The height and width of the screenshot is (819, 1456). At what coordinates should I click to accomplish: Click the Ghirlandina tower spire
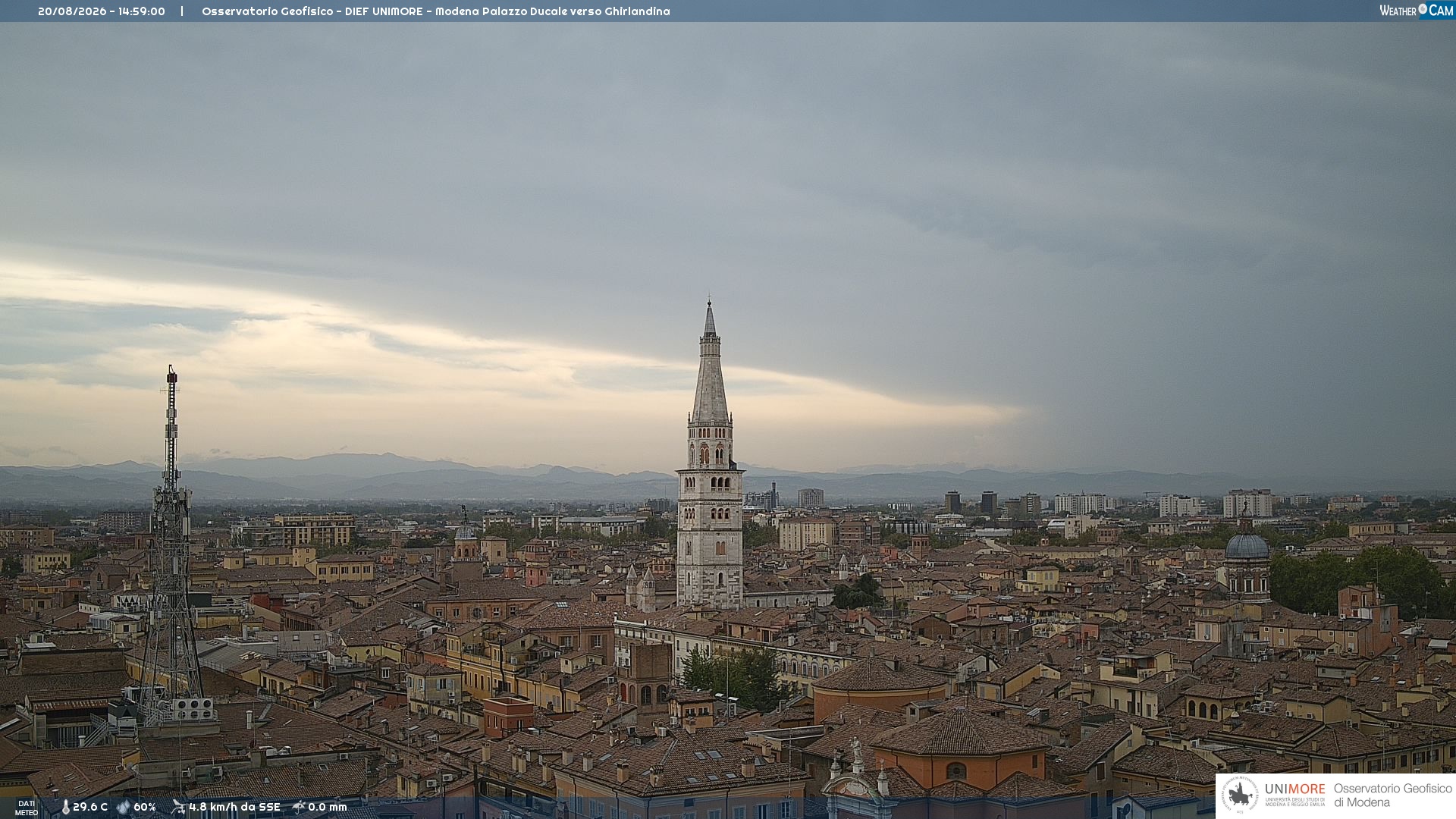[710, 364]
